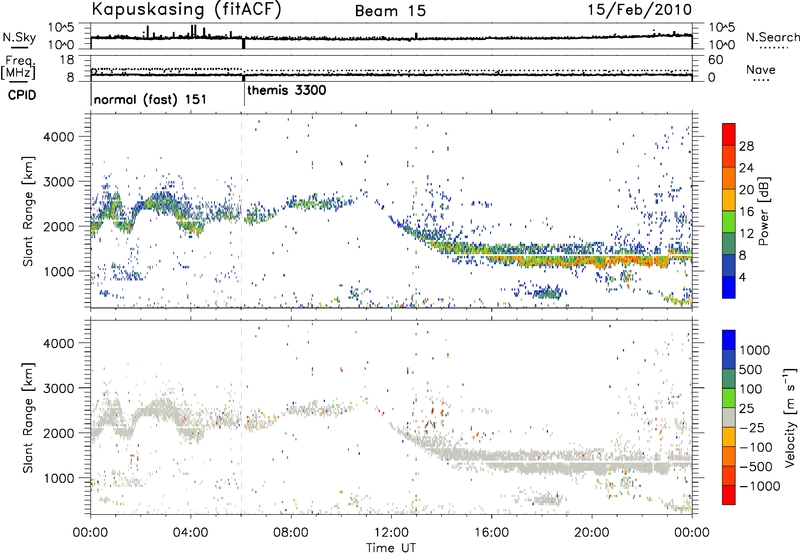The image size is (800, 554).
Task: Select the "24" power colorbar value
Action: click(746, 168)
